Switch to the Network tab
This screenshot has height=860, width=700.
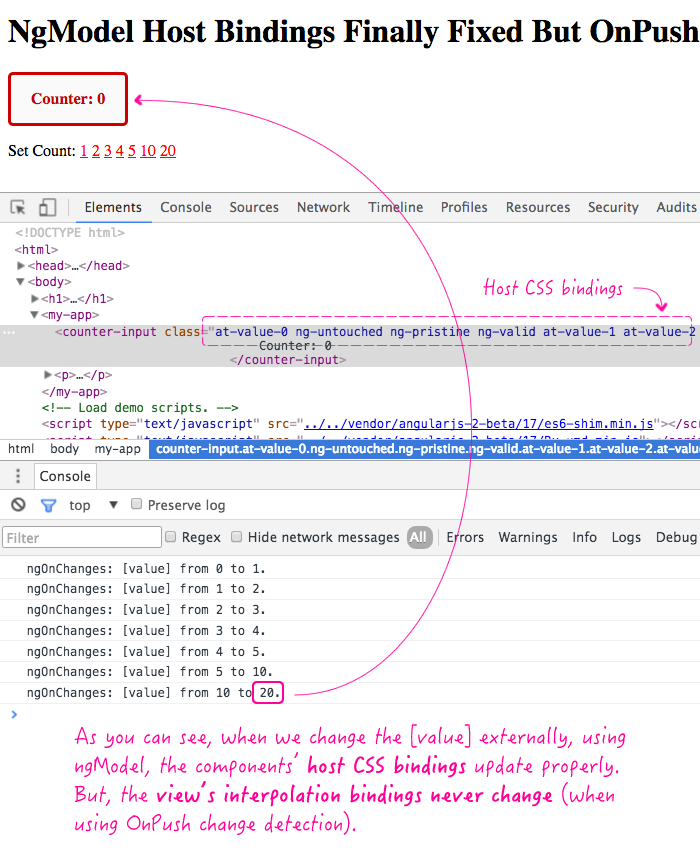click(323, 207)
